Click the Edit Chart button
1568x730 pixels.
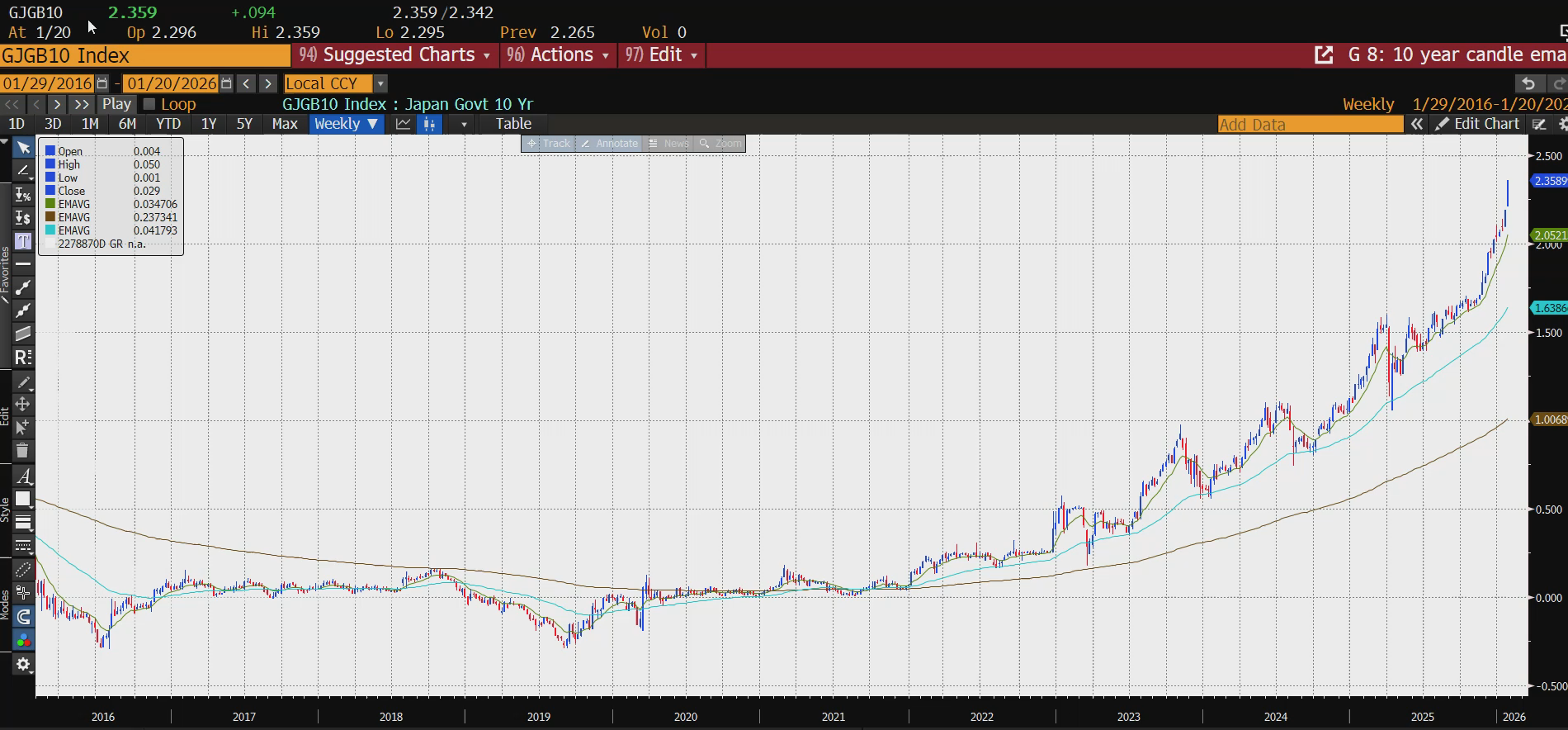pyautogui.click(x=1478, y=124)
